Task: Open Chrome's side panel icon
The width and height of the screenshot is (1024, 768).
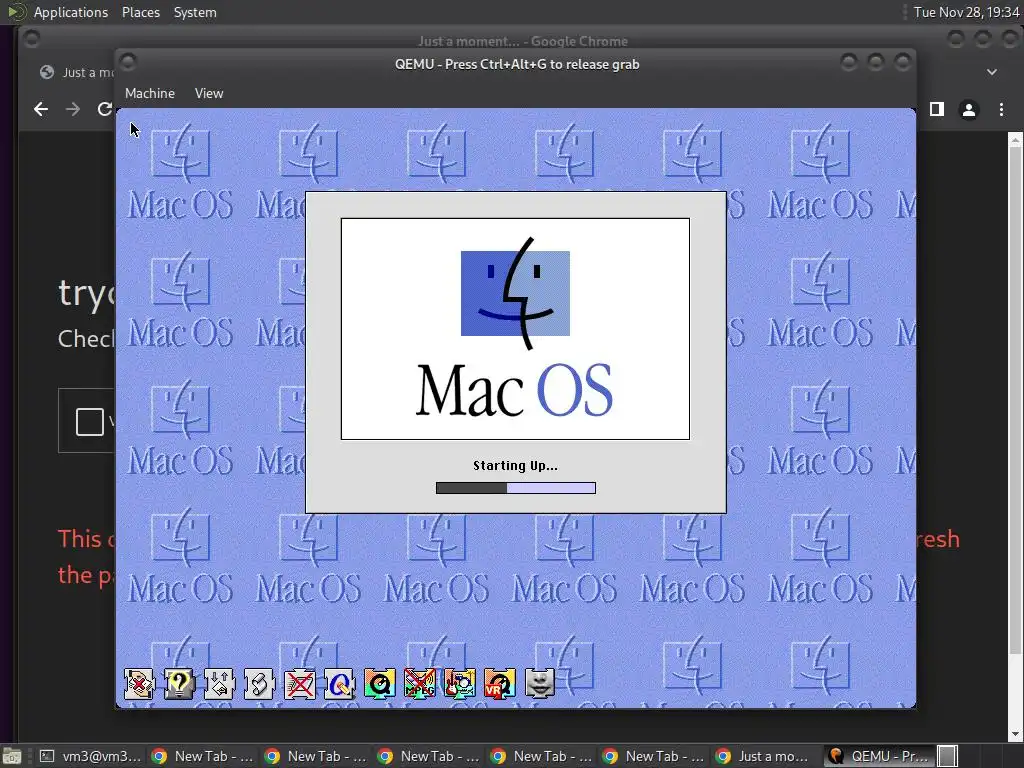Action: [937, 109]
